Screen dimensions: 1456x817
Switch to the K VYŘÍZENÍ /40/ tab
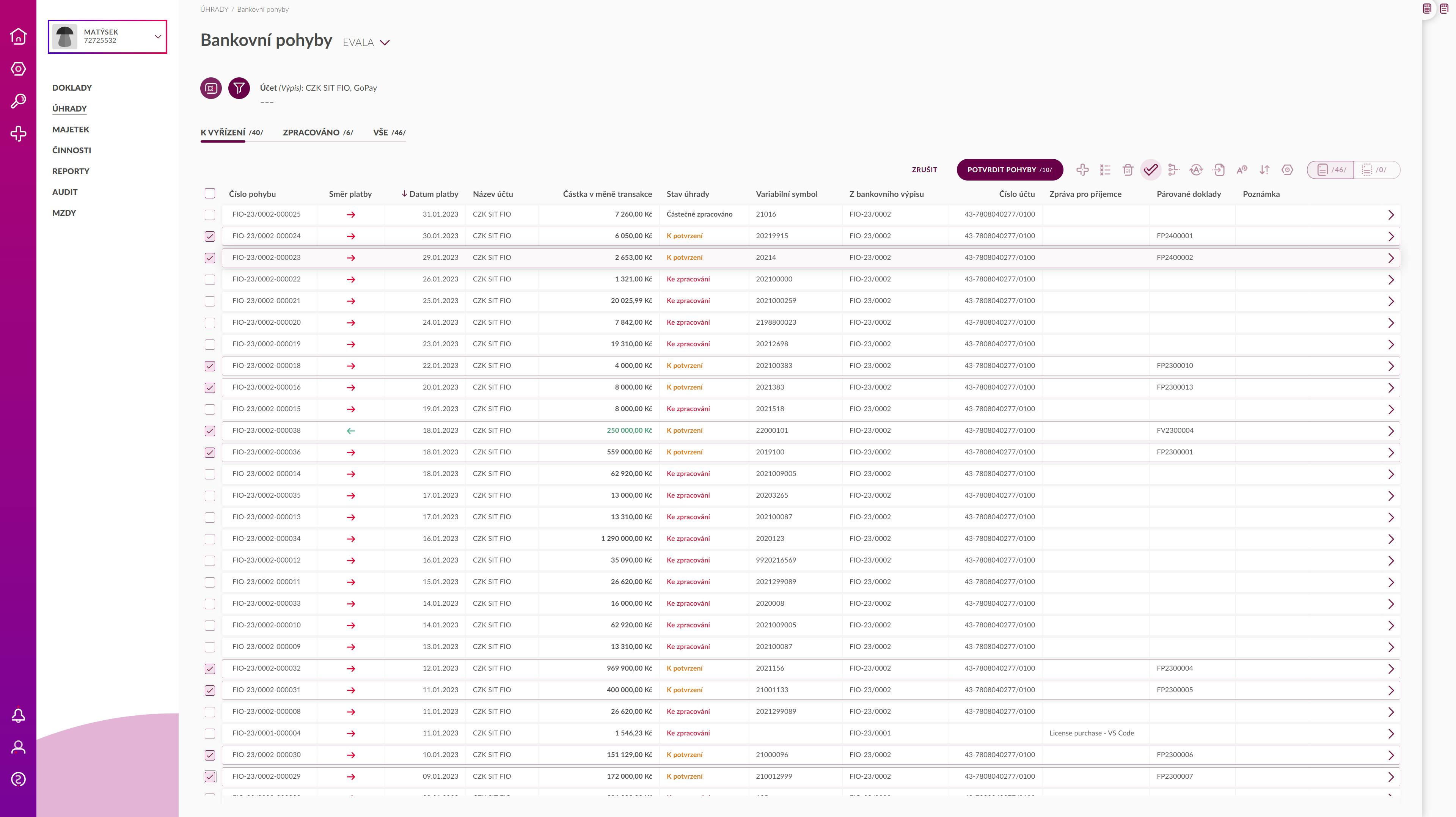pyautogui.click(x=232, y=132)
